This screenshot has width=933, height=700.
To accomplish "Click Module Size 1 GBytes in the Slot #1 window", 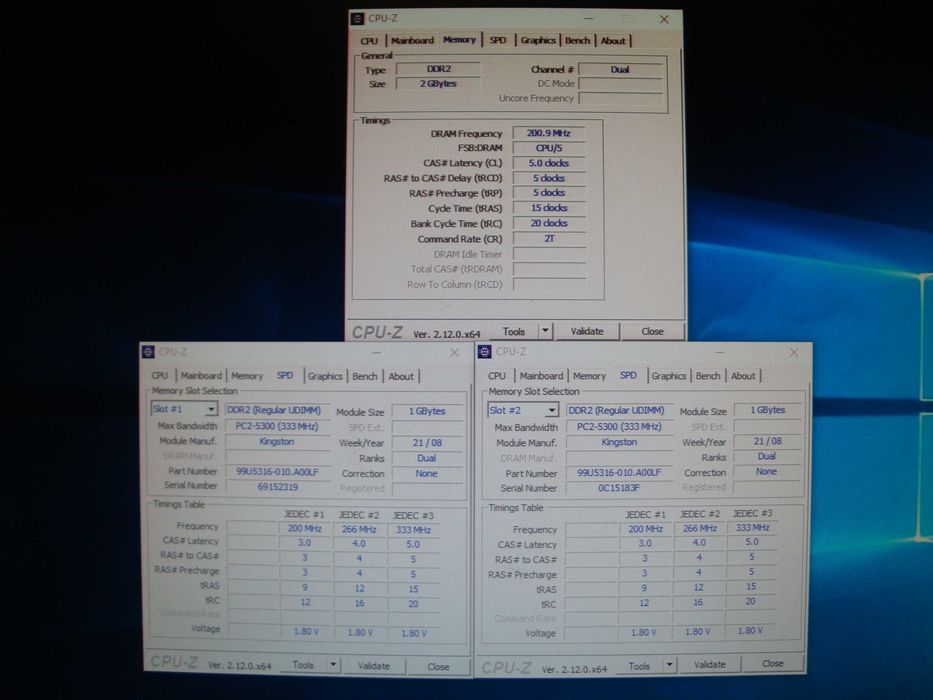I will 427,411.
